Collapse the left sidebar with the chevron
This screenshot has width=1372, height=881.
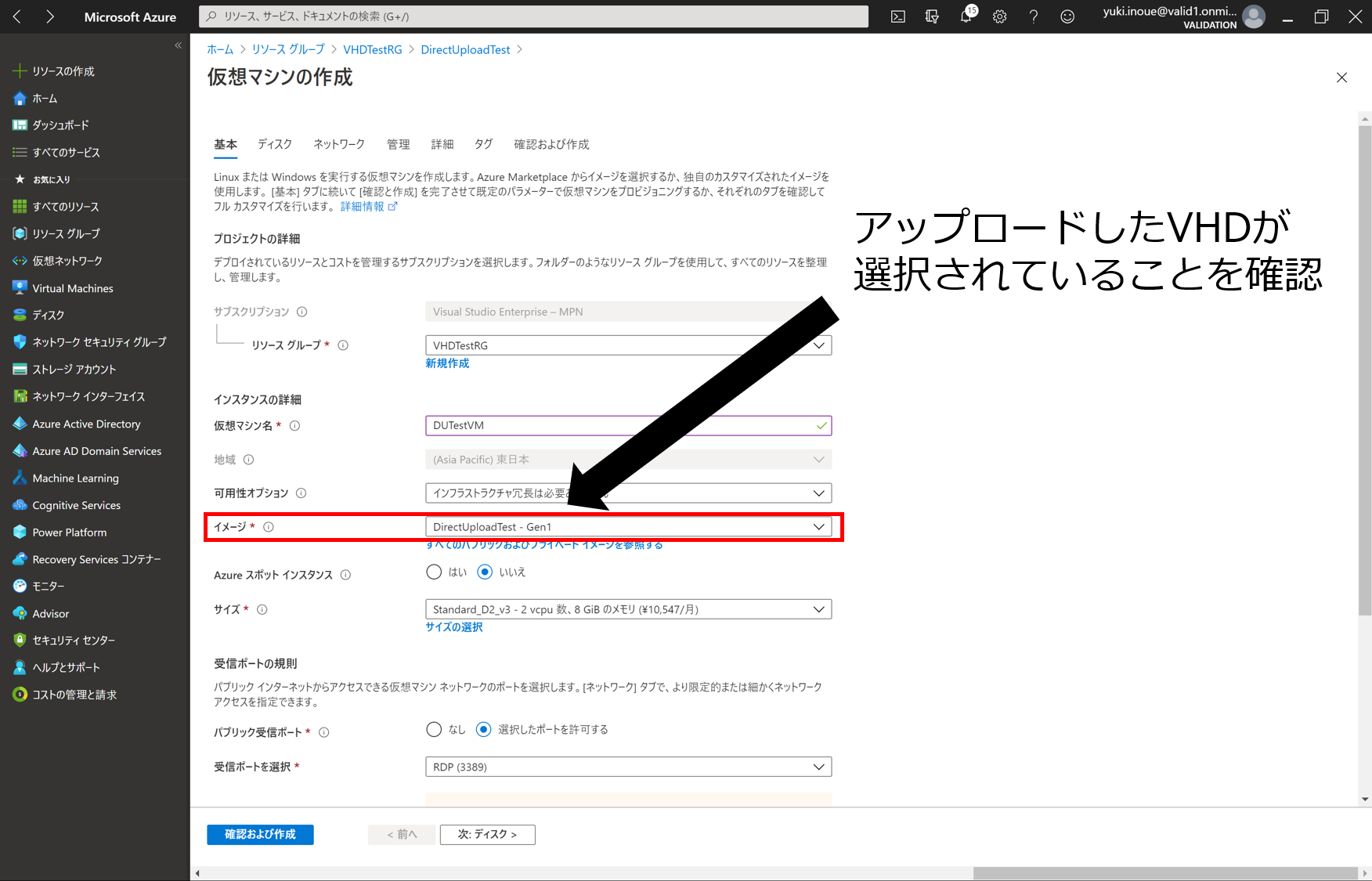point(178,45)
